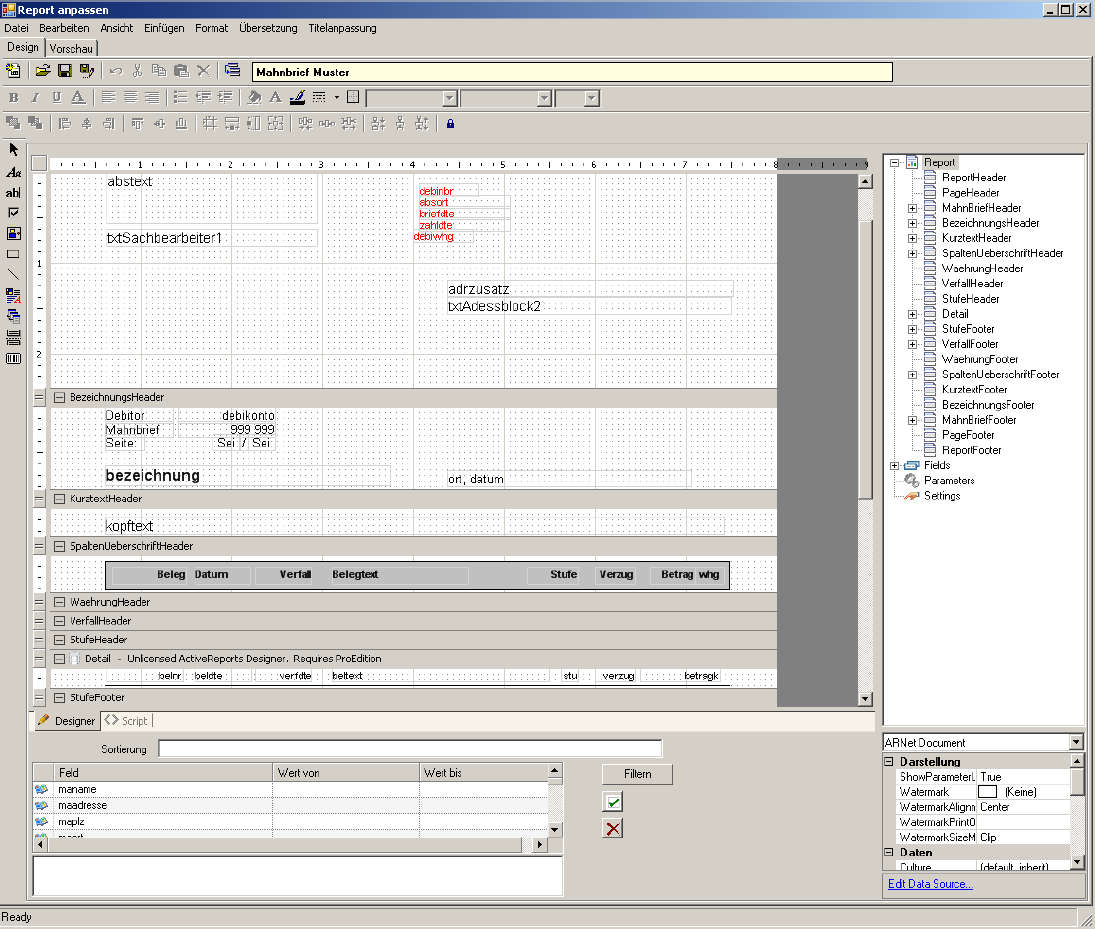Select the CheckBox tool in toolbox

[13, 212]
